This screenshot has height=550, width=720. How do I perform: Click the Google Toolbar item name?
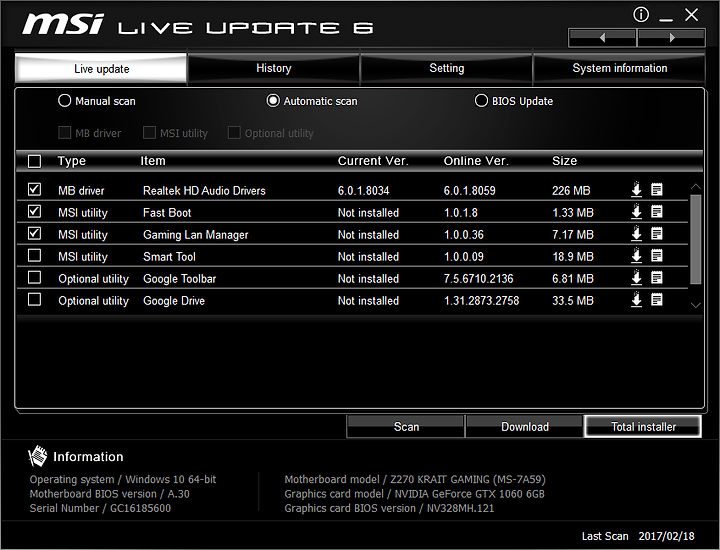[x=180, y=279]
